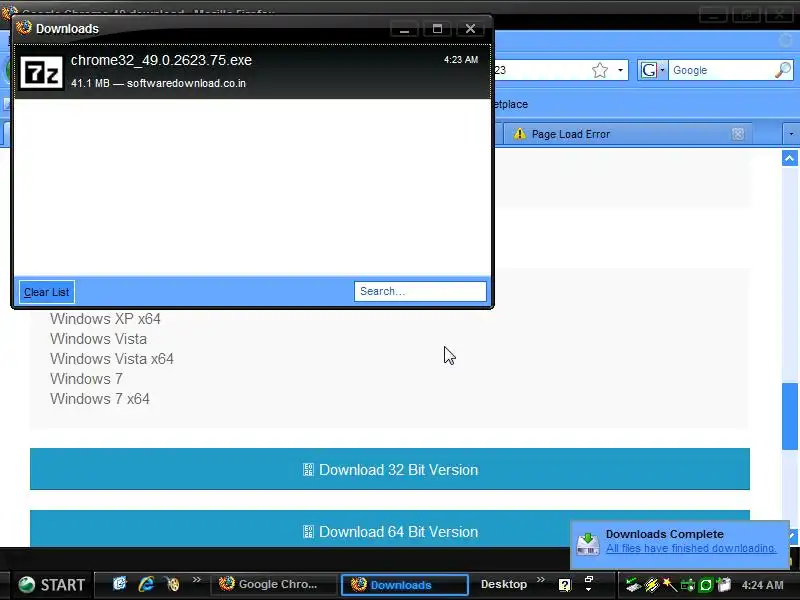Focus the Google search box in Firefox
The height and width of the screenshot is (600, 800).
click(721, 70)
